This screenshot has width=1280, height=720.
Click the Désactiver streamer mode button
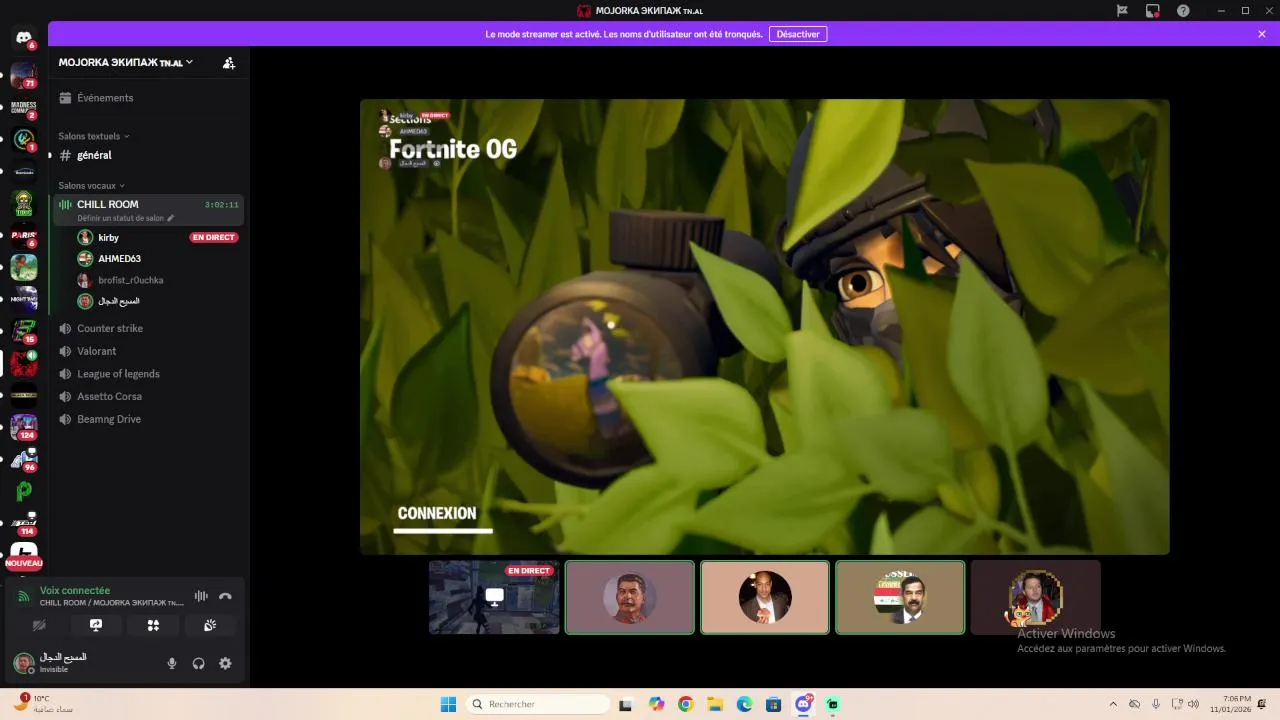[798, 34]
